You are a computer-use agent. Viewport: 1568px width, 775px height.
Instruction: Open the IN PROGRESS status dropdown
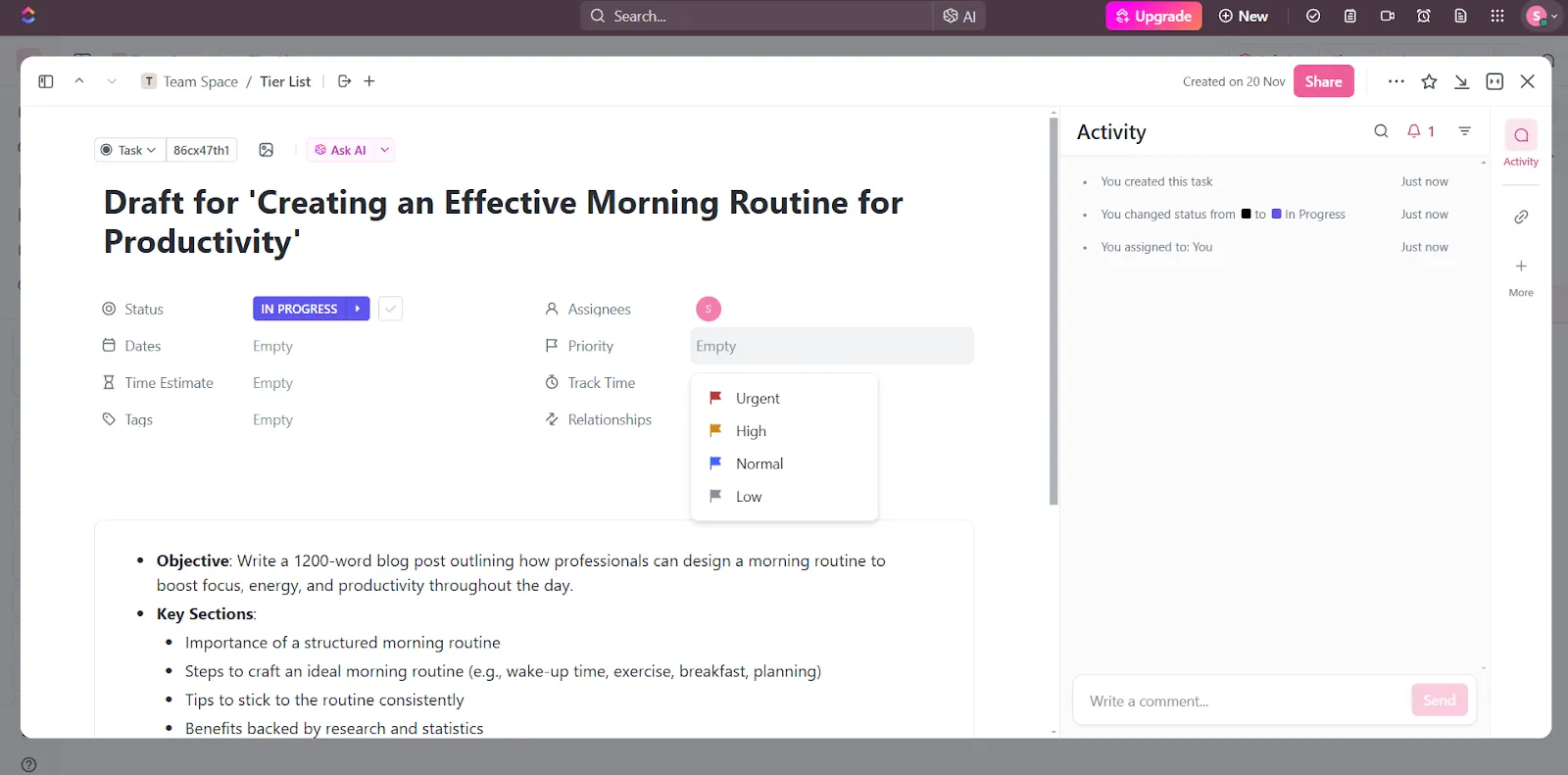[299, 309]
